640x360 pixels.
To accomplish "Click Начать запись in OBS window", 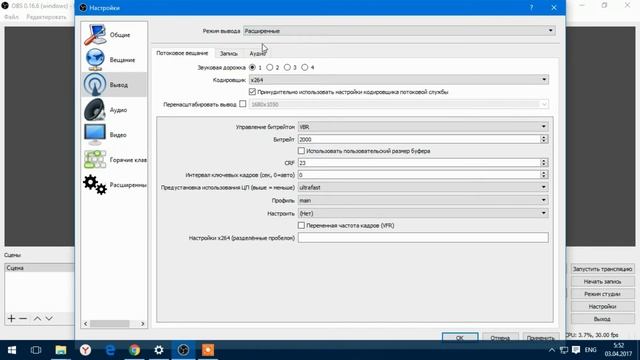I will 602,282.
